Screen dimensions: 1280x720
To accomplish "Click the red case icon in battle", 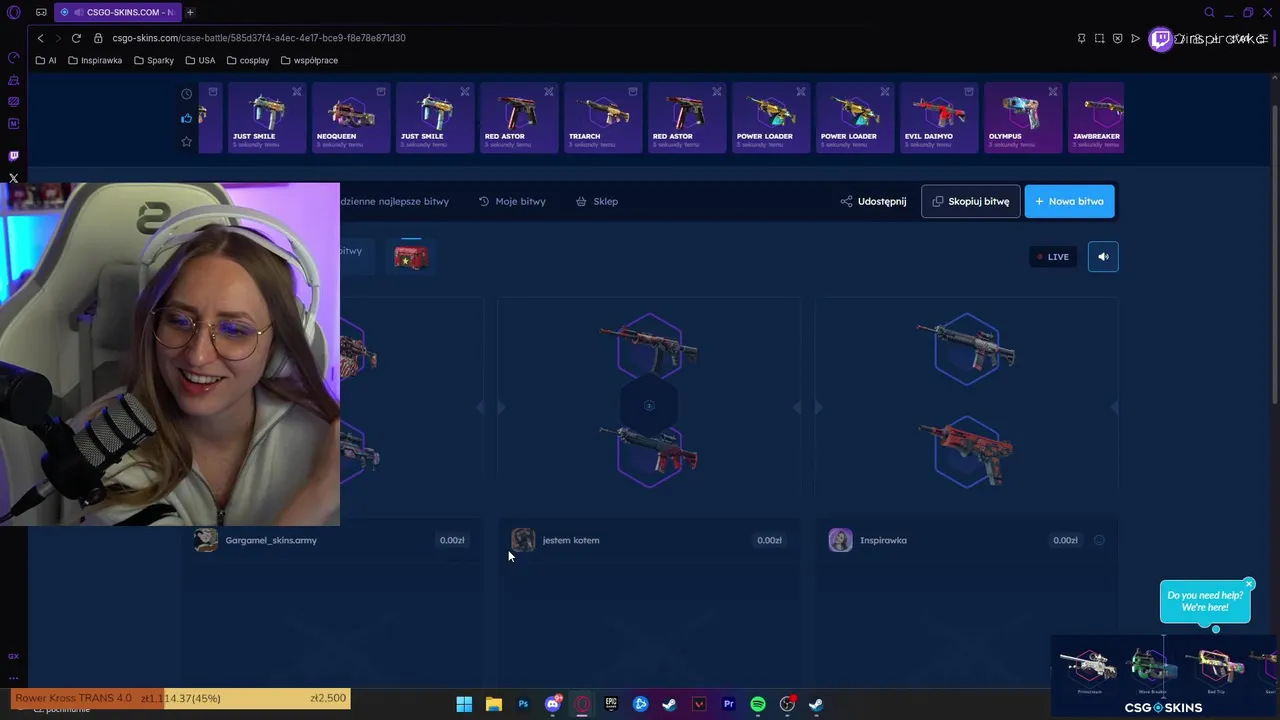I will coord(411,256).
